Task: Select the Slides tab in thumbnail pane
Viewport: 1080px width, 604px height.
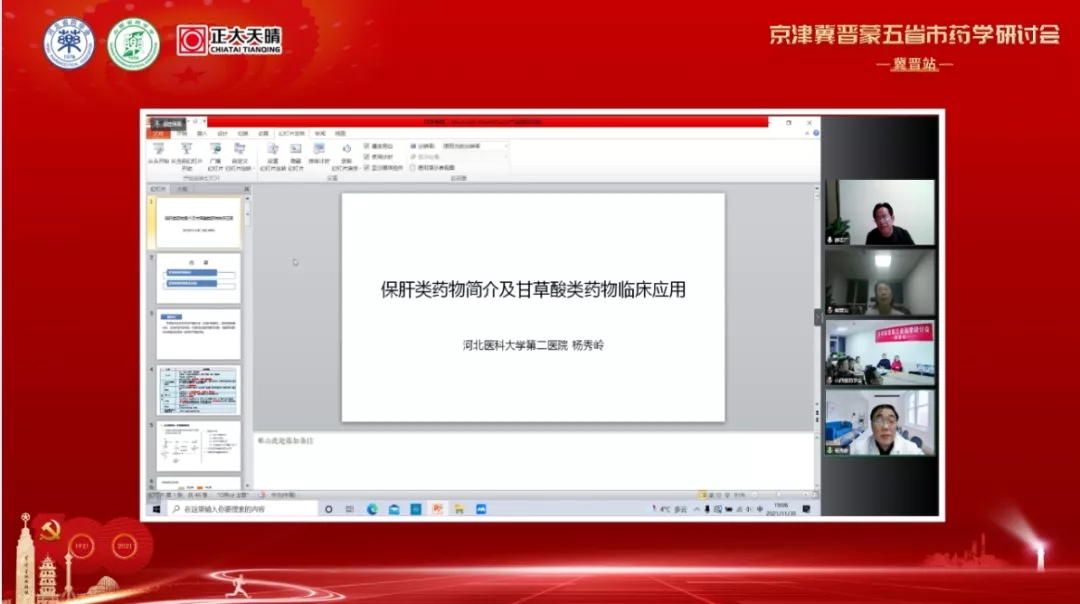Action: coord(158,189)
